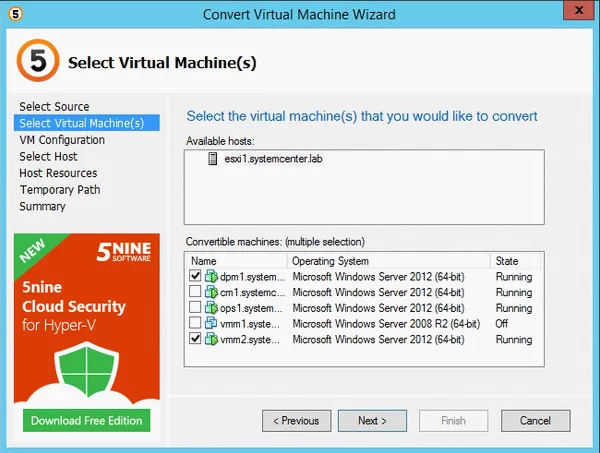Open the VM Configuration step

62,140
